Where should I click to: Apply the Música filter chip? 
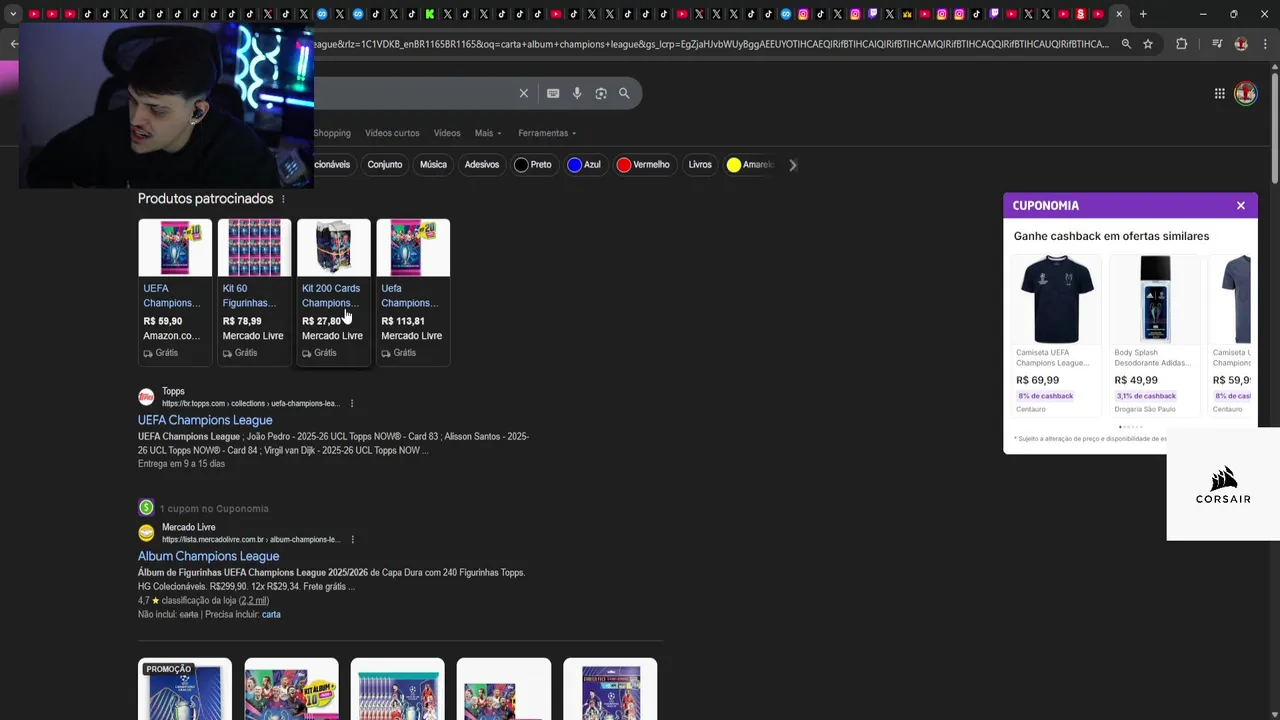433,165
